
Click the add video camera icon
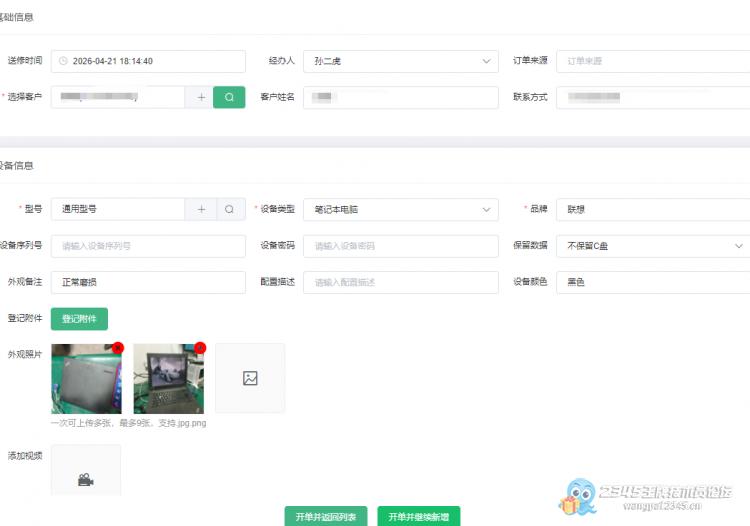coord(86,479)
